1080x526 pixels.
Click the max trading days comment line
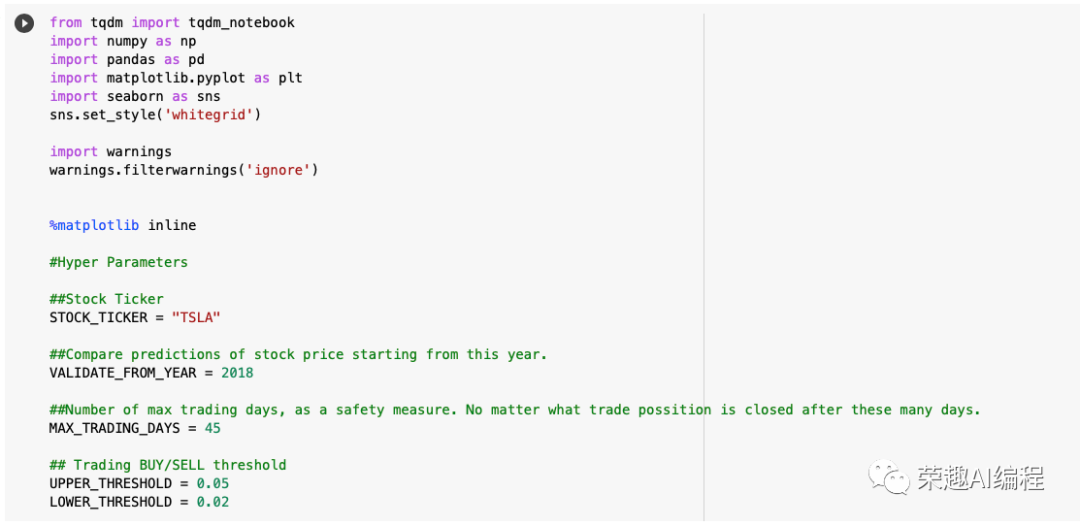(x=514, y=410)
